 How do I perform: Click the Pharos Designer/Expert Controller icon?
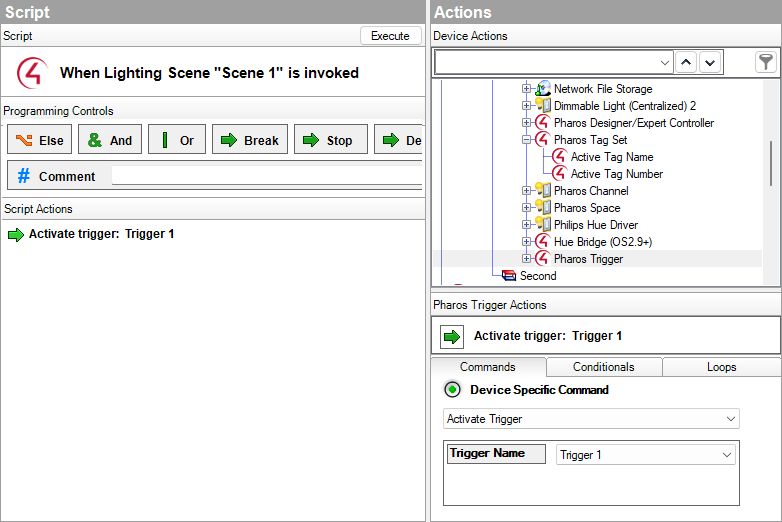542,123
